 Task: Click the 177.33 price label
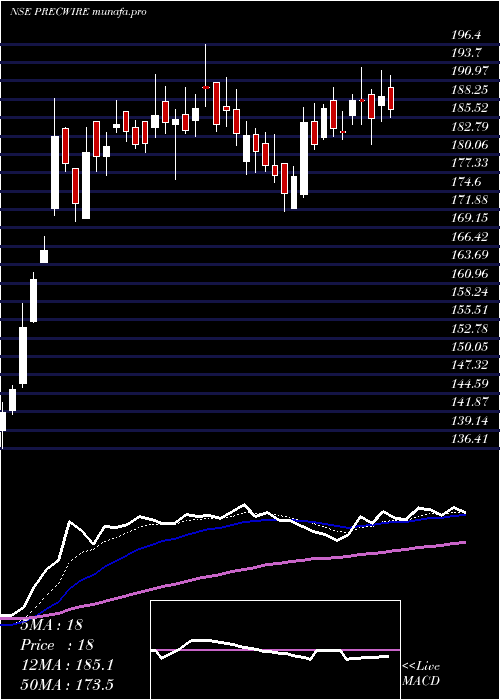(x=468, y=163)
